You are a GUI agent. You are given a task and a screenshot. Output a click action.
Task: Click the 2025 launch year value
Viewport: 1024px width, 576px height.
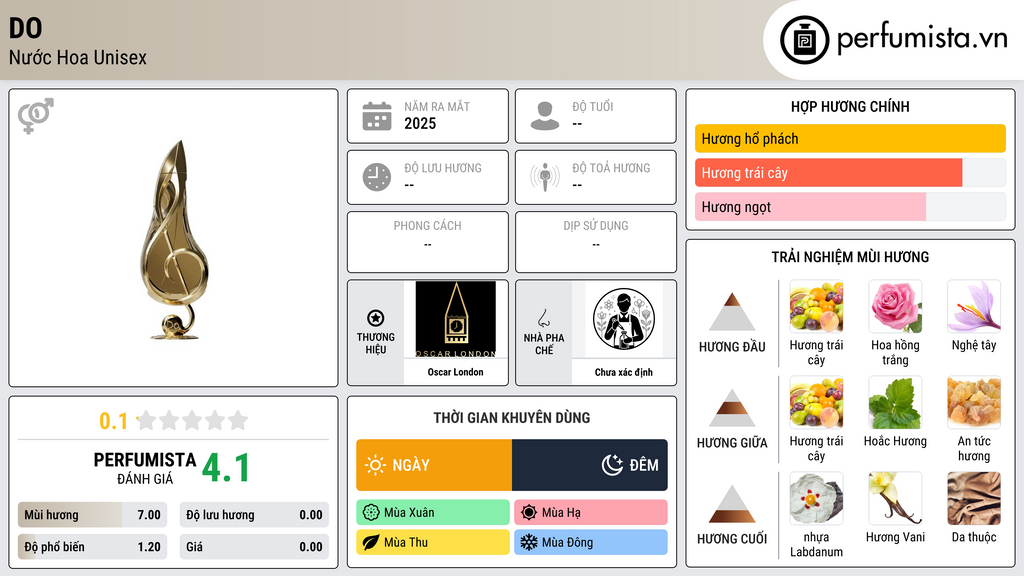coord(420,123)
